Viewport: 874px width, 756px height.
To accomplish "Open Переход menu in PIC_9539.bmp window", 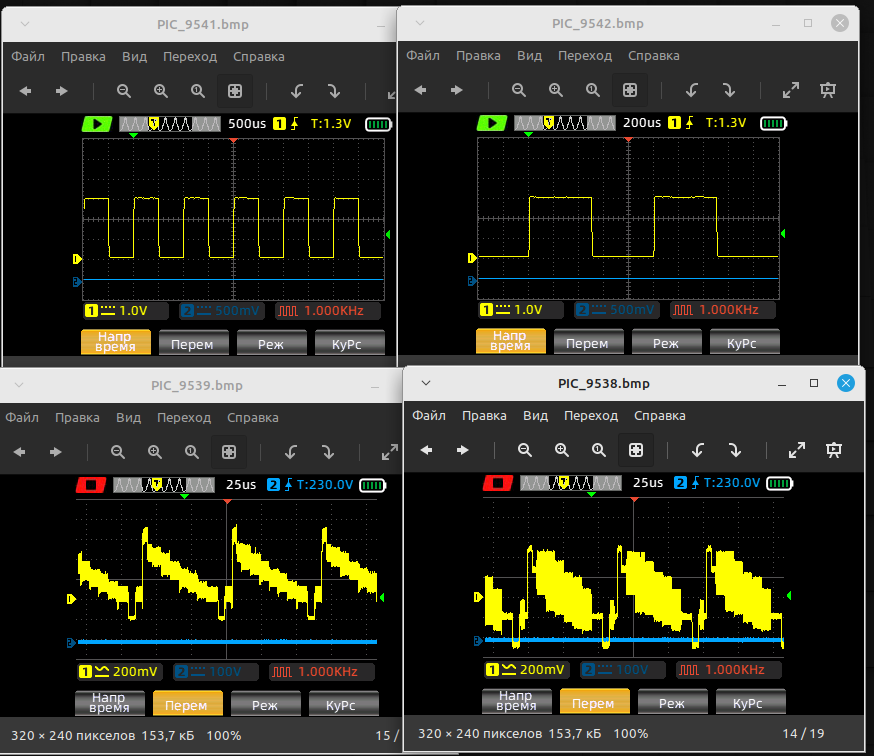I will point(184,418).
